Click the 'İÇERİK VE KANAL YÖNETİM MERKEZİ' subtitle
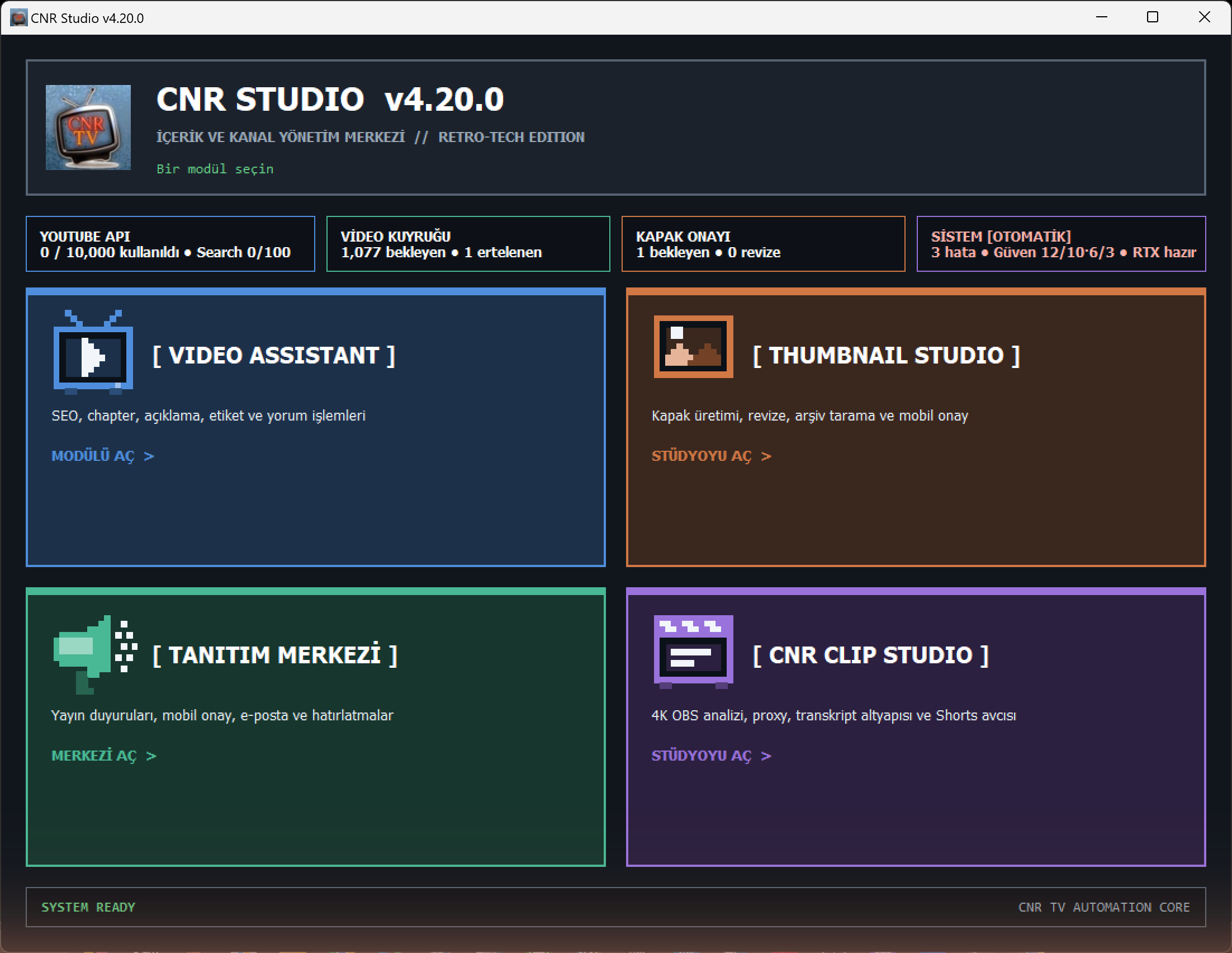1232x953 pixels. (x=281, y=137)
